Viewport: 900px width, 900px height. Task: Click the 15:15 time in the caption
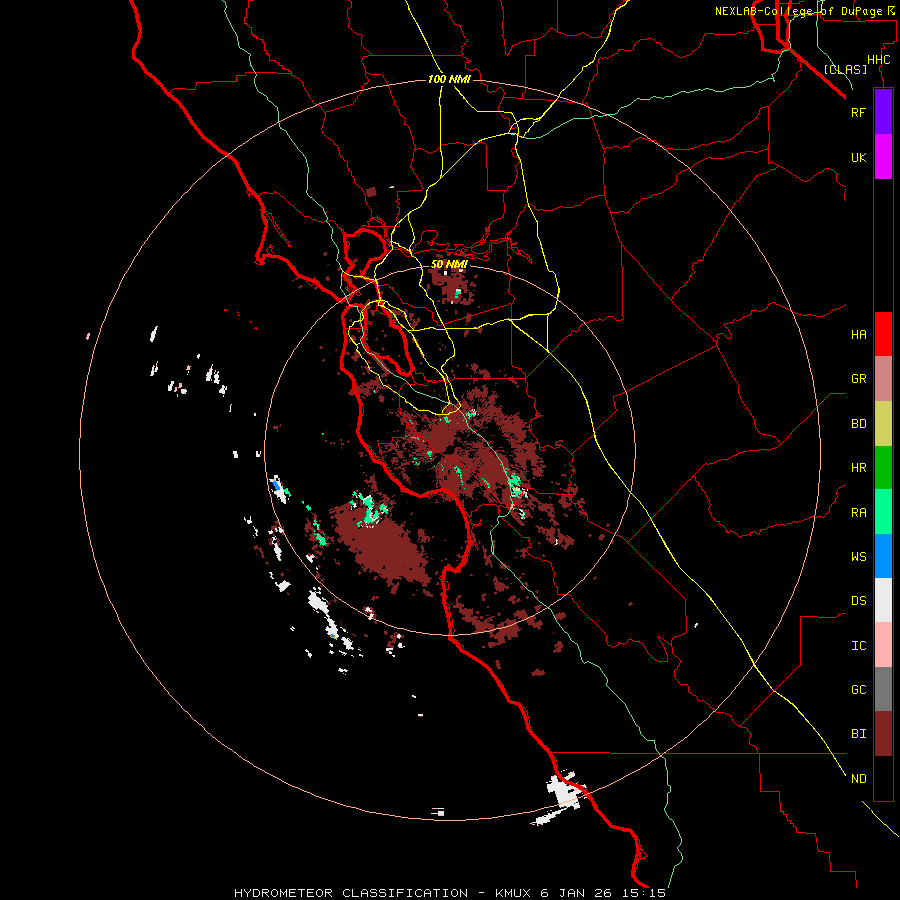click(646, 893)
